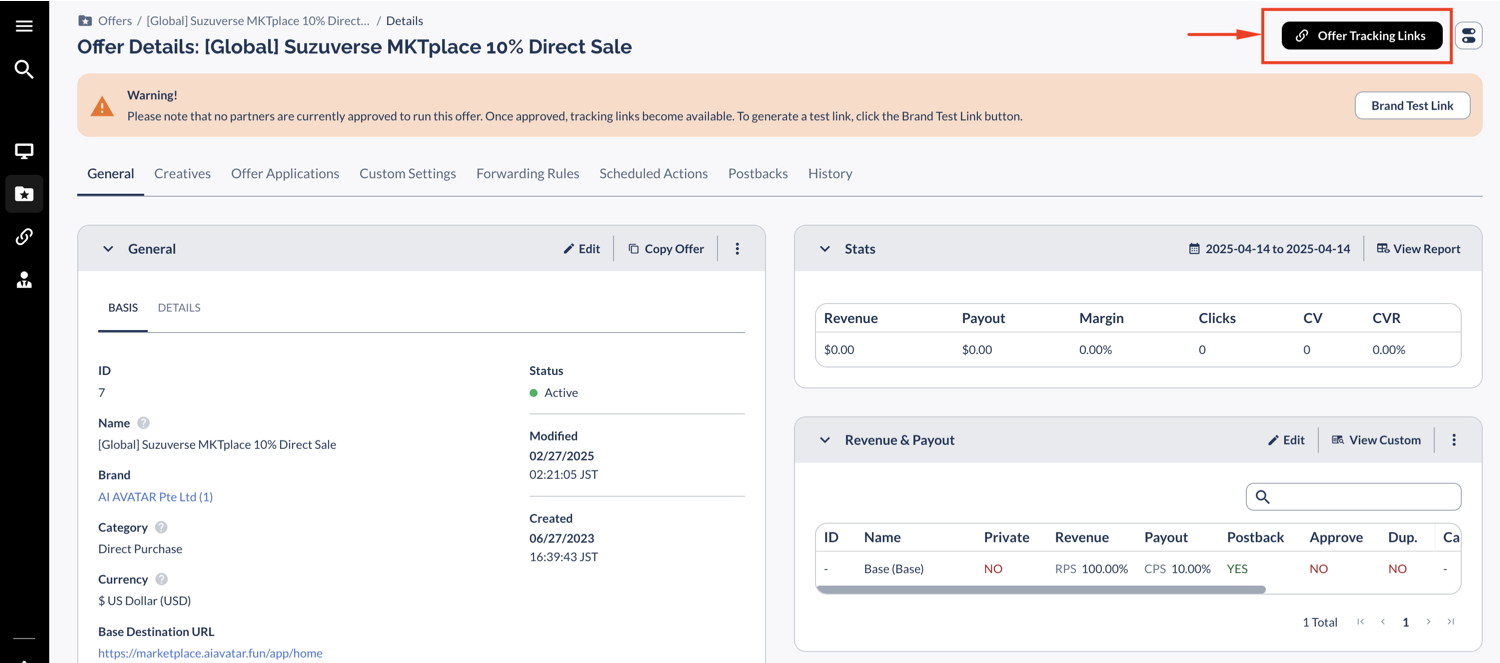The height and width of the screenshot is (663, 1500).
Task: Click the Brand Test Link button
Action: point(1412,106)
